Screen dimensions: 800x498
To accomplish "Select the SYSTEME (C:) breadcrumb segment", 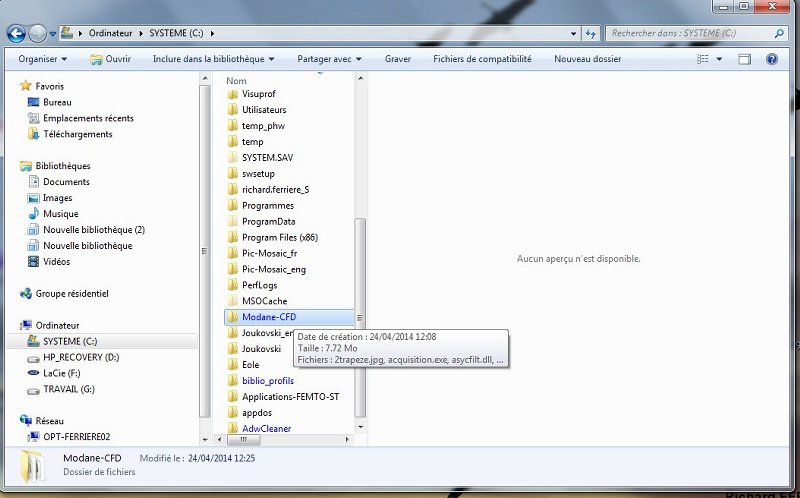I will tap(176, 33).
